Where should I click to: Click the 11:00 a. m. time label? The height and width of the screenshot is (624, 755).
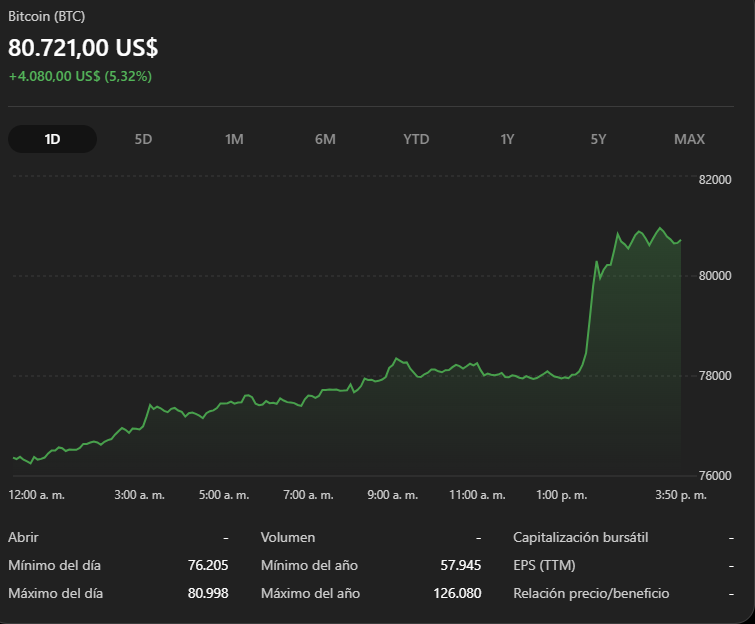click(478, 495)
